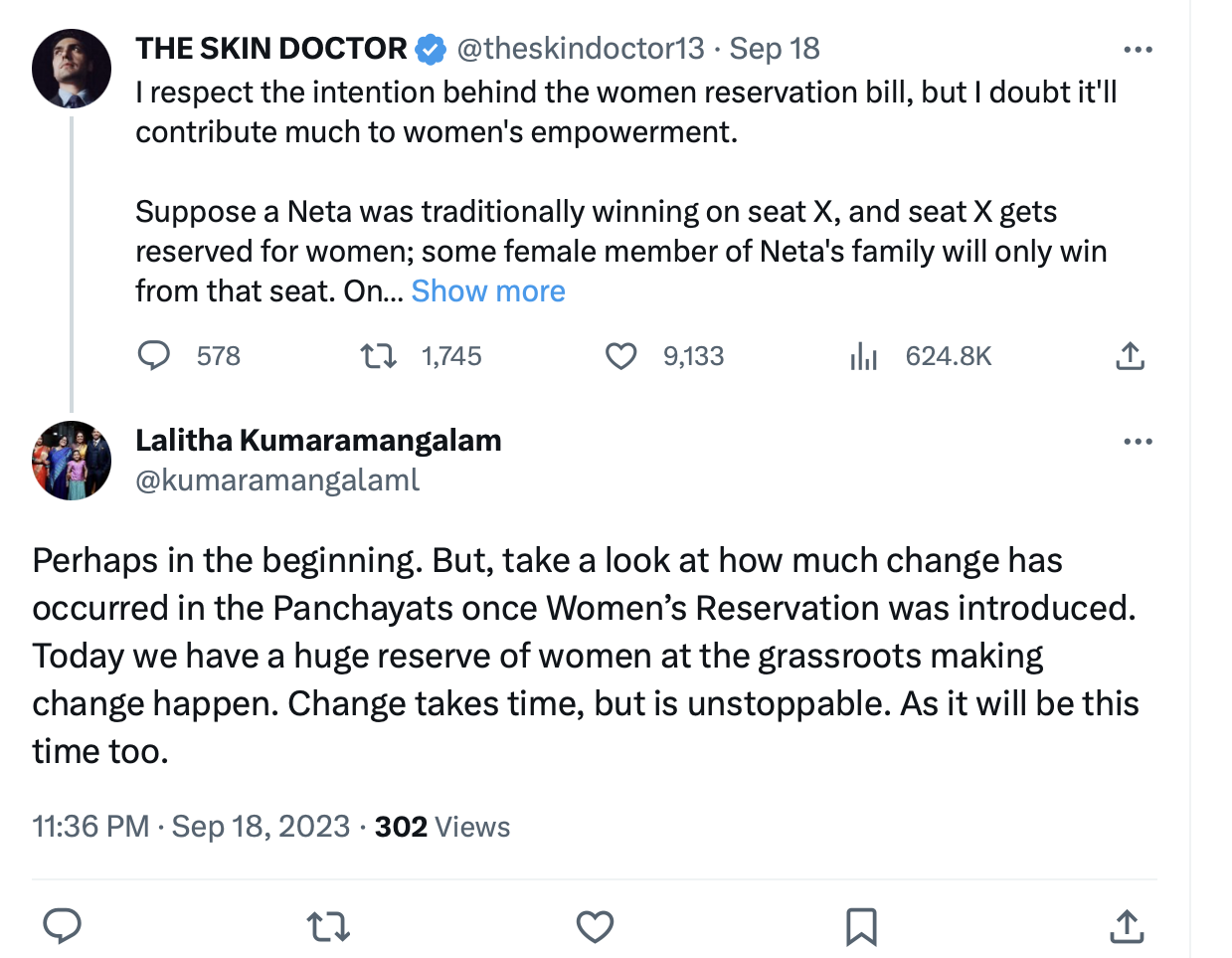The width and height of the screenshot is (1232, 958).
Task: Reply to Lalitha Kumaramangalam's tweet
Action: (x=63, y=926)
